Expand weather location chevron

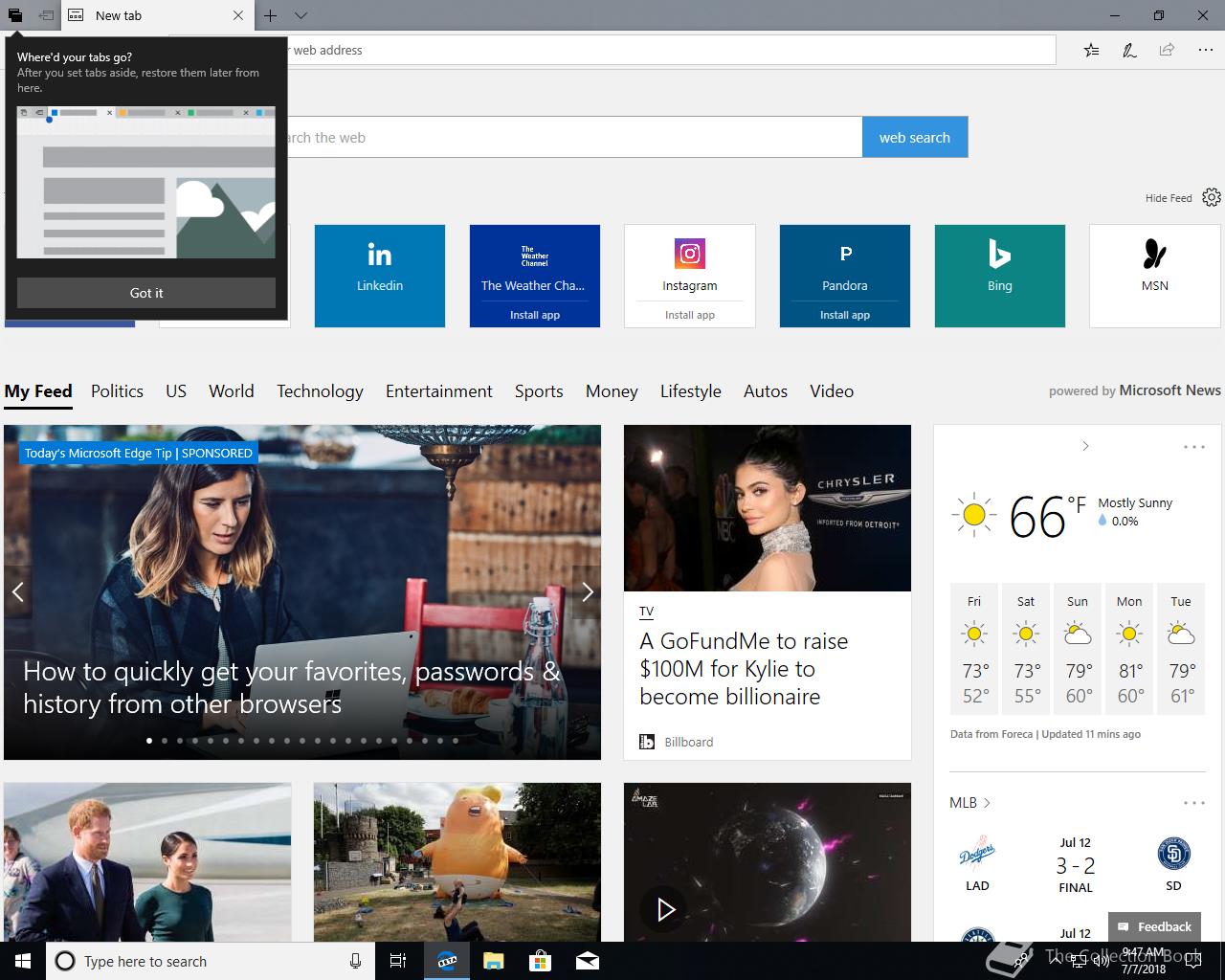[x=1085, y=446]
